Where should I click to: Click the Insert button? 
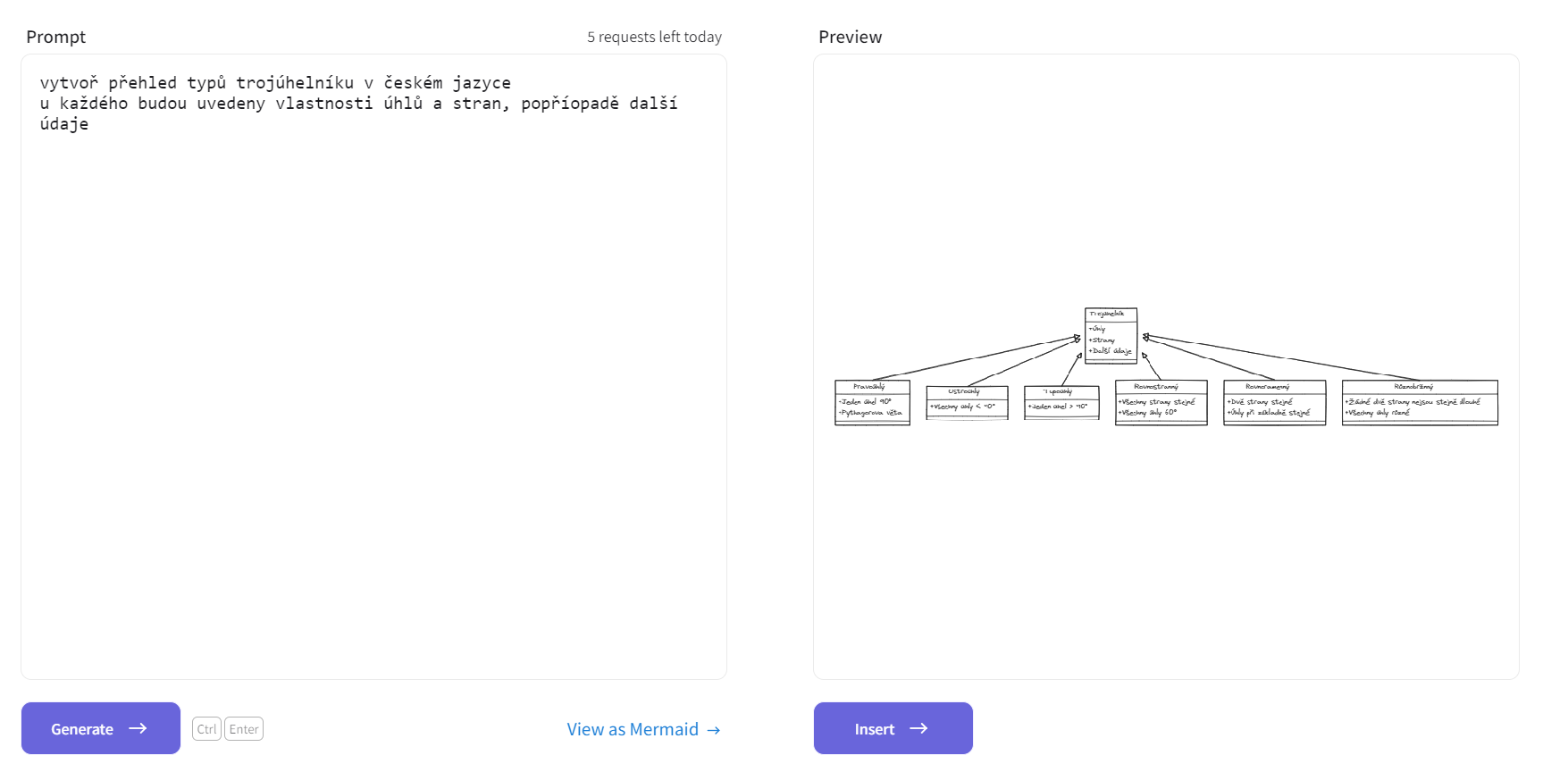click(x=893, y=728)
